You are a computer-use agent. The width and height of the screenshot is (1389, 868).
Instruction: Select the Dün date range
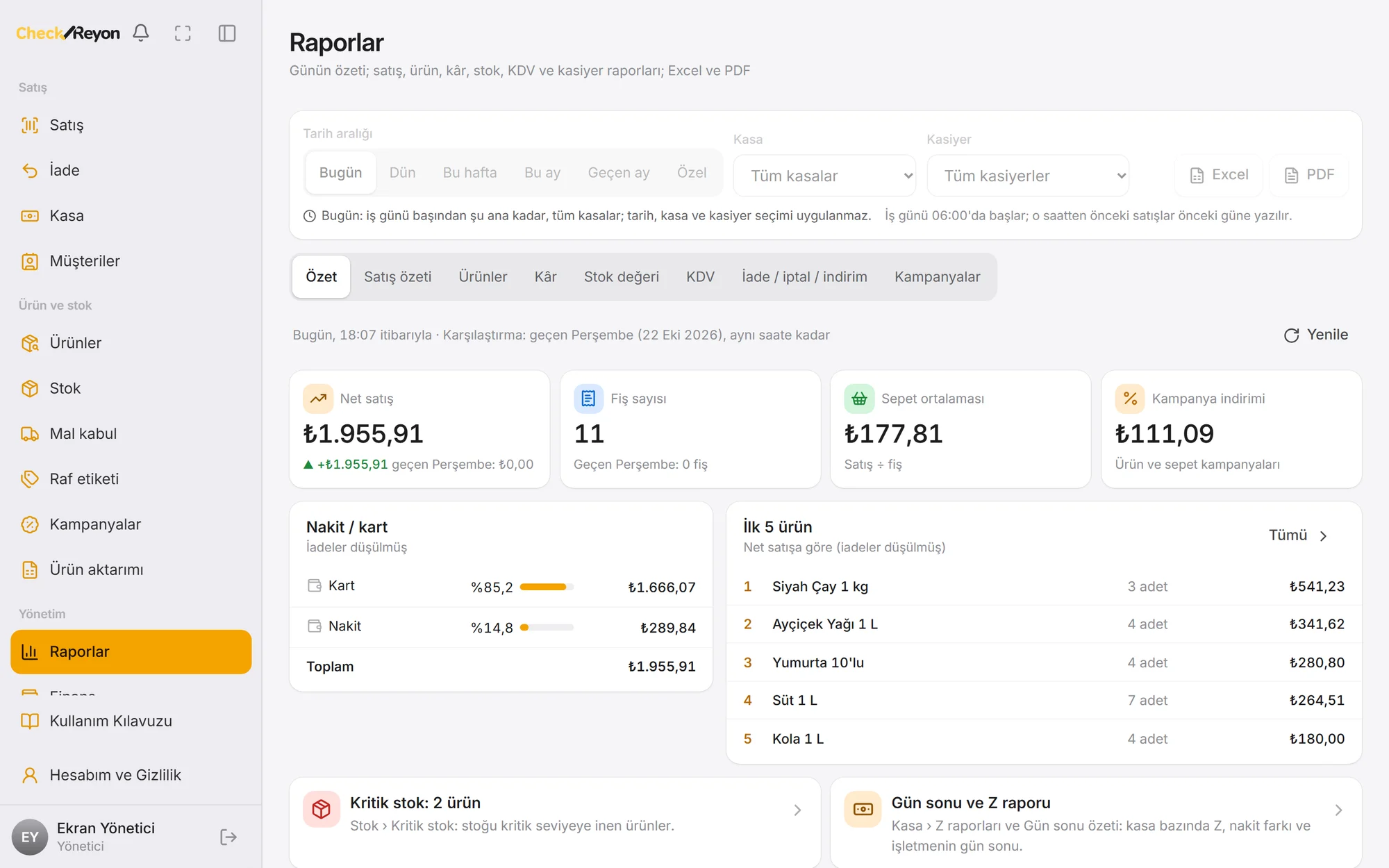(x=402, y=173)
